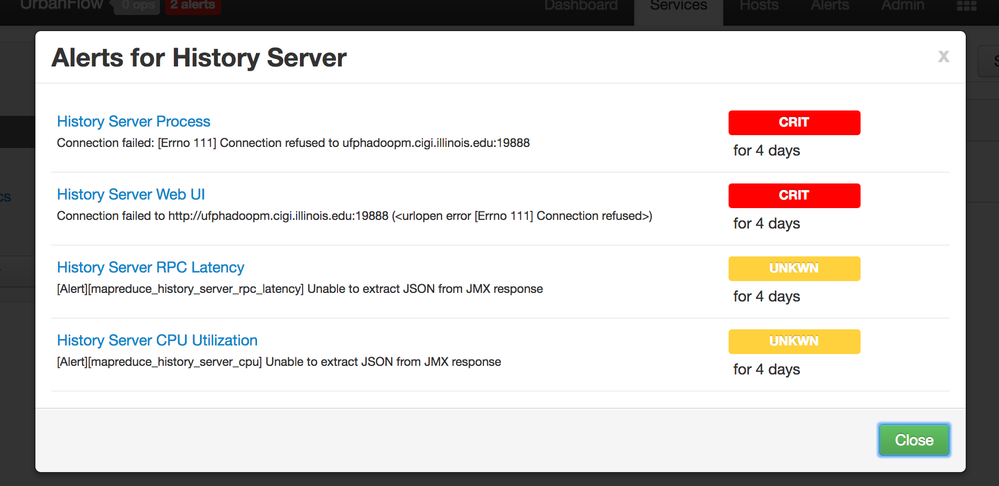Open the Dashboard tab in the top navigation
This screenshot has width=999, height=486.
[580, 6]
